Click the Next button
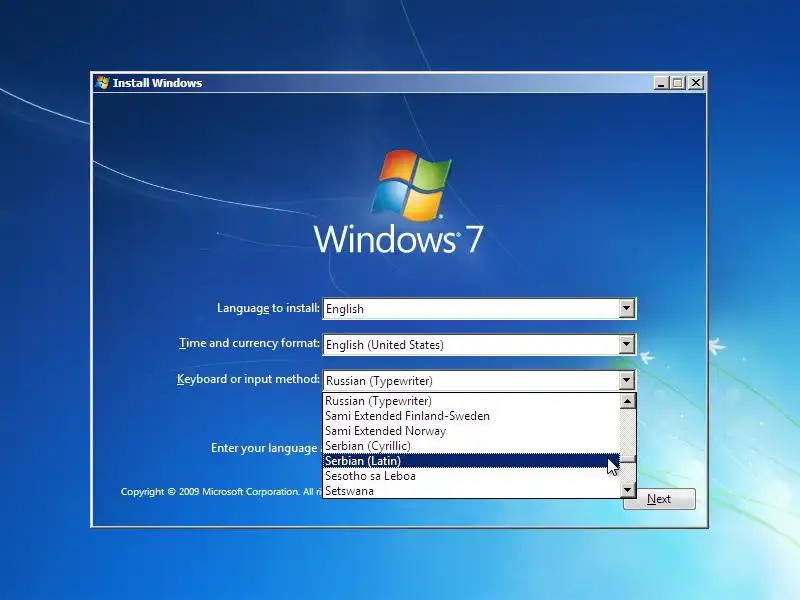 tap(659, 499)
